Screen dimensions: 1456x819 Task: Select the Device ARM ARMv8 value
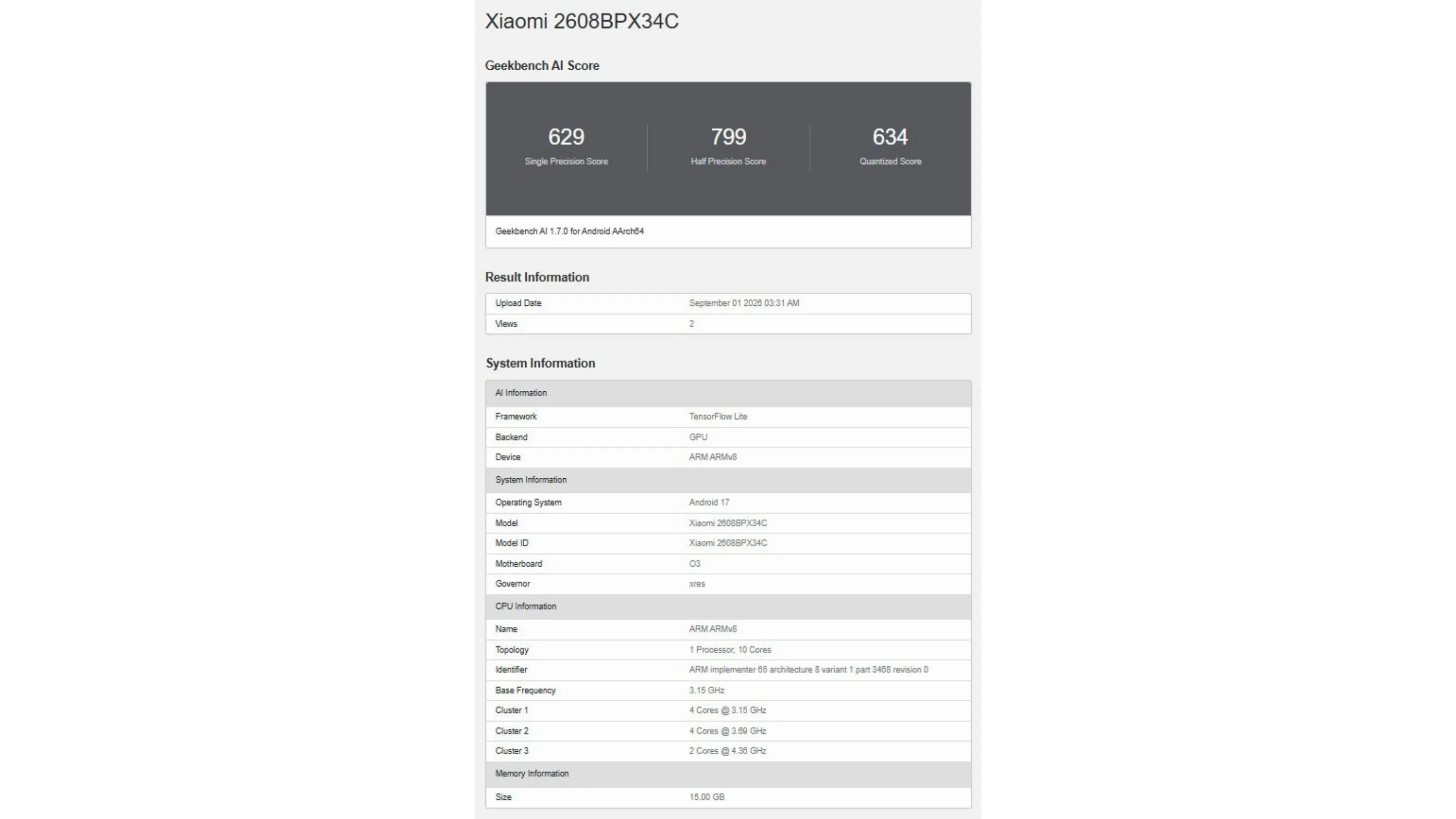pos(713,457)
